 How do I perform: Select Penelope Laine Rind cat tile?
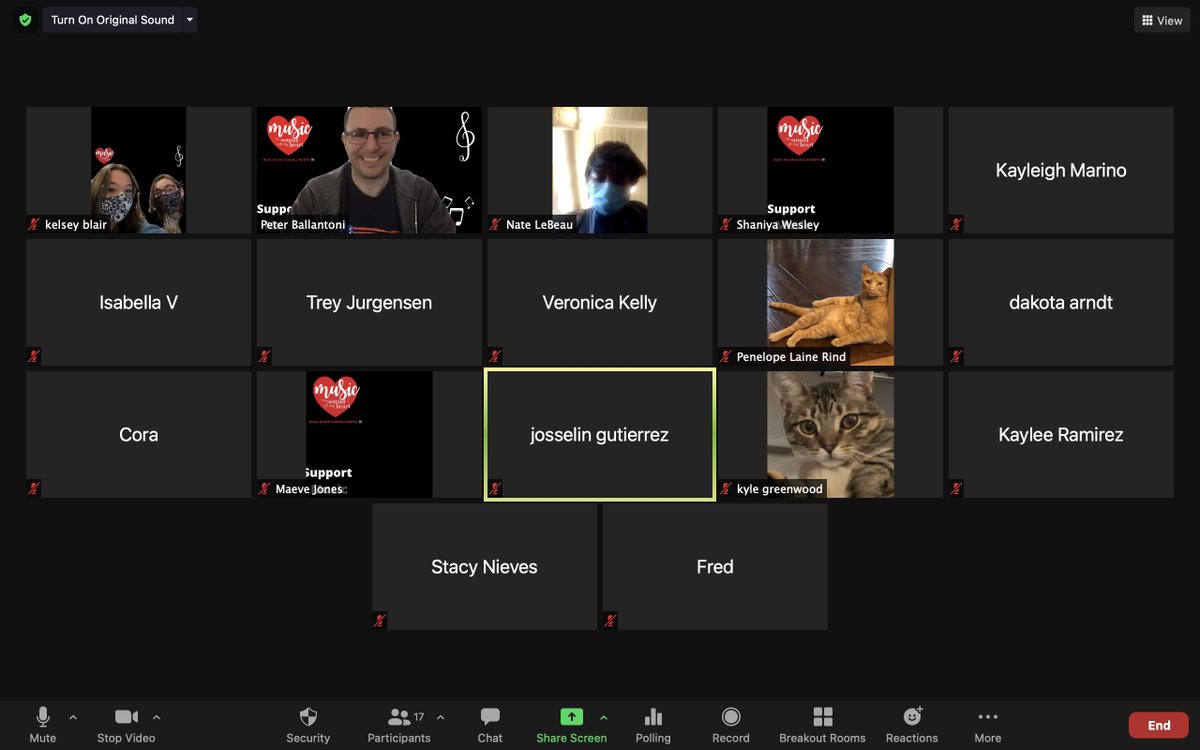click(x=831, y=302)
